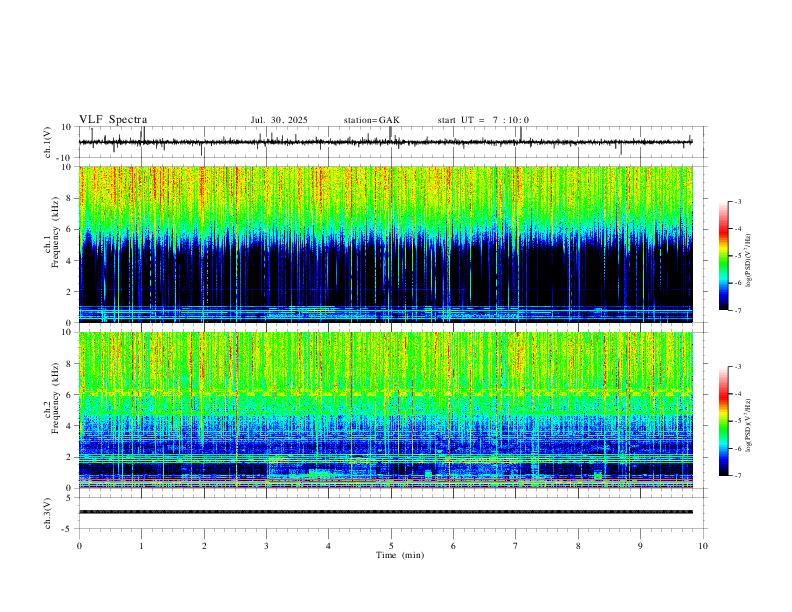Click the ch.1 voltage waveform trace
The height and width of the screenshot is (612, 792).
[x=385, y=142]
